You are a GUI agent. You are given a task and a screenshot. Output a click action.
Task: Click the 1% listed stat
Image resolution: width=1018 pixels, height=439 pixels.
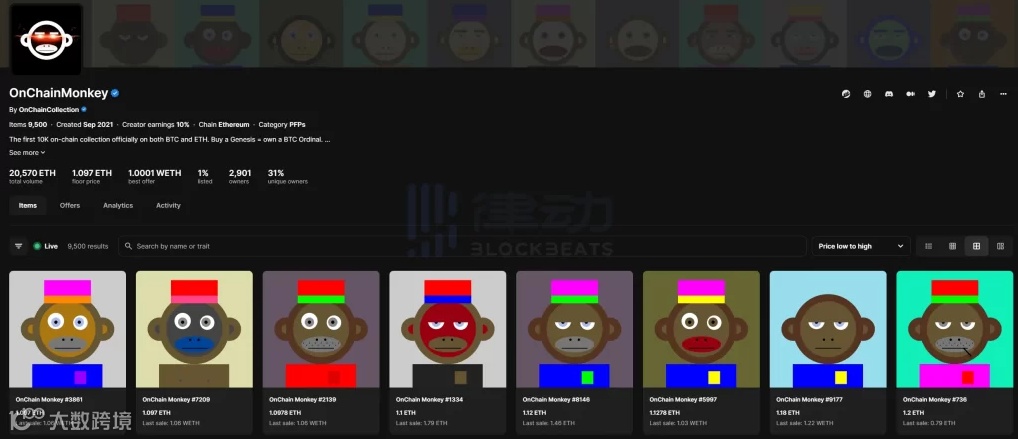(x=205, y=176)
